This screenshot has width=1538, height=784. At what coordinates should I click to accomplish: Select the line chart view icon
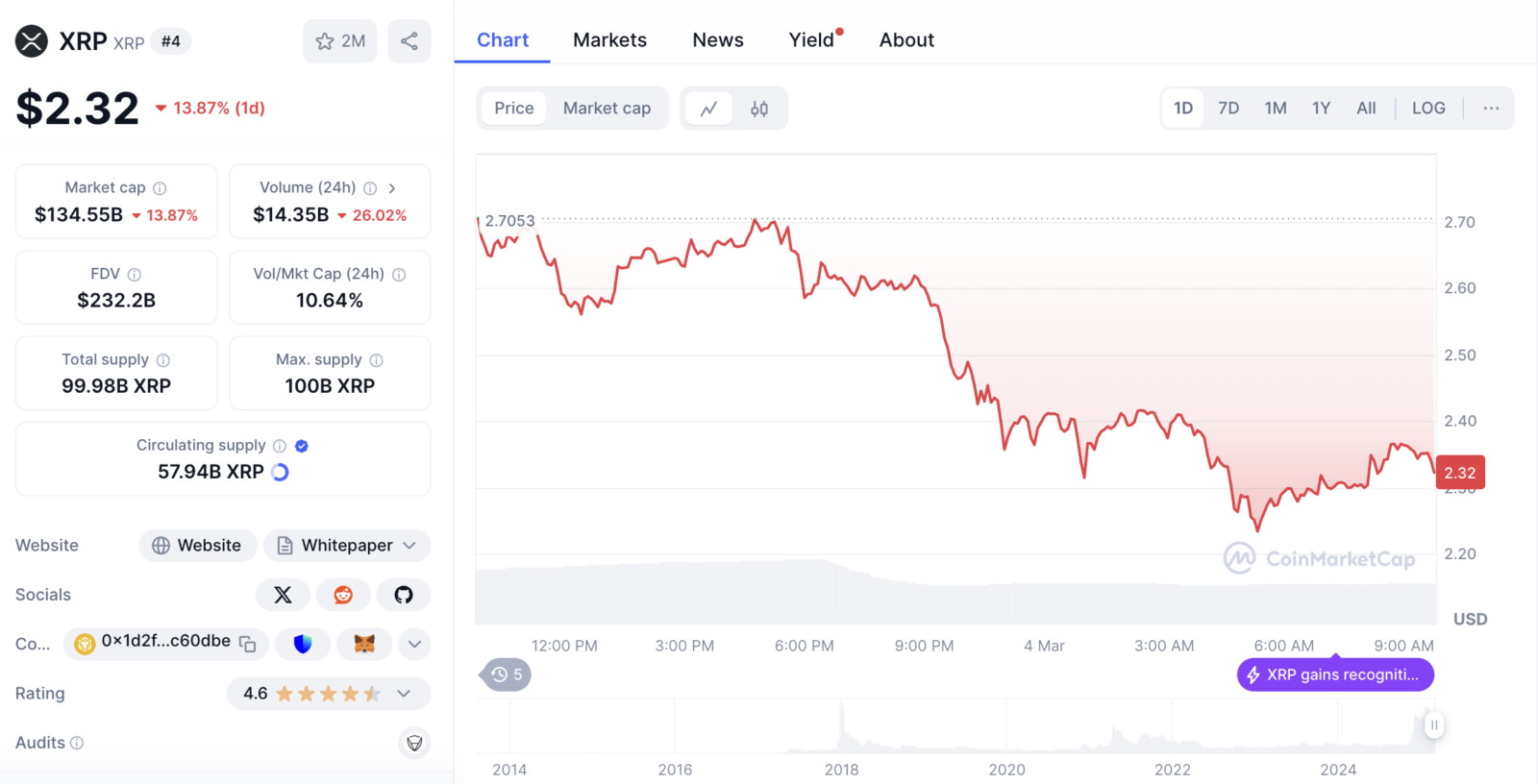(x=708, y=109)
